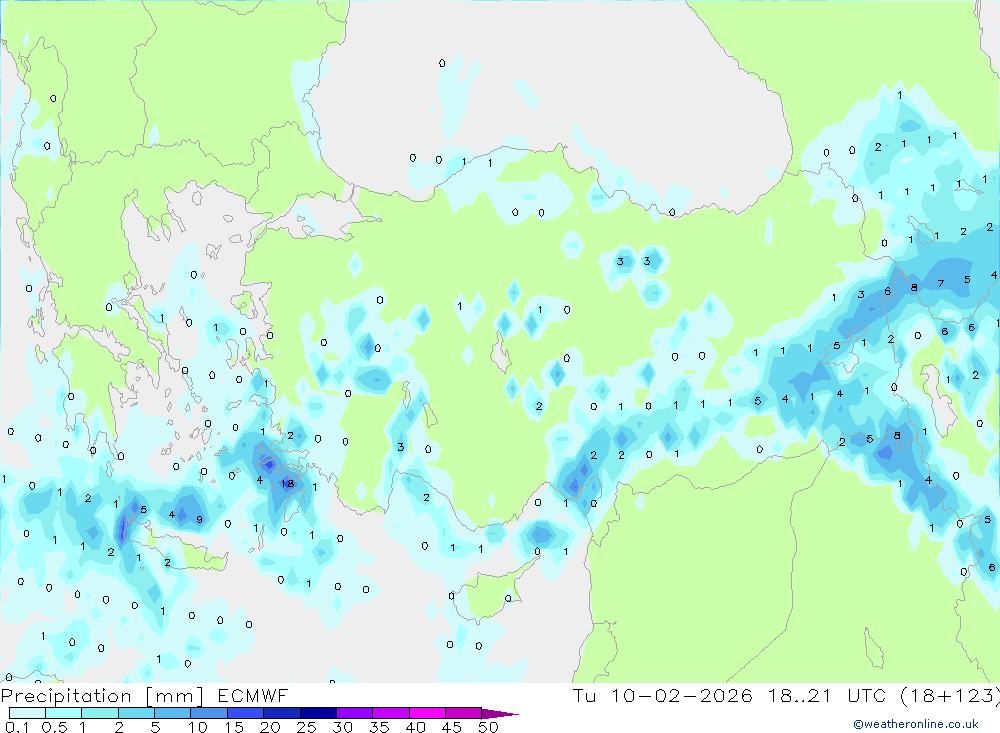This screenshot has height=733, width=1000.
Task: Click the 'ECMWF' model label
Action: tap(253, 696)
